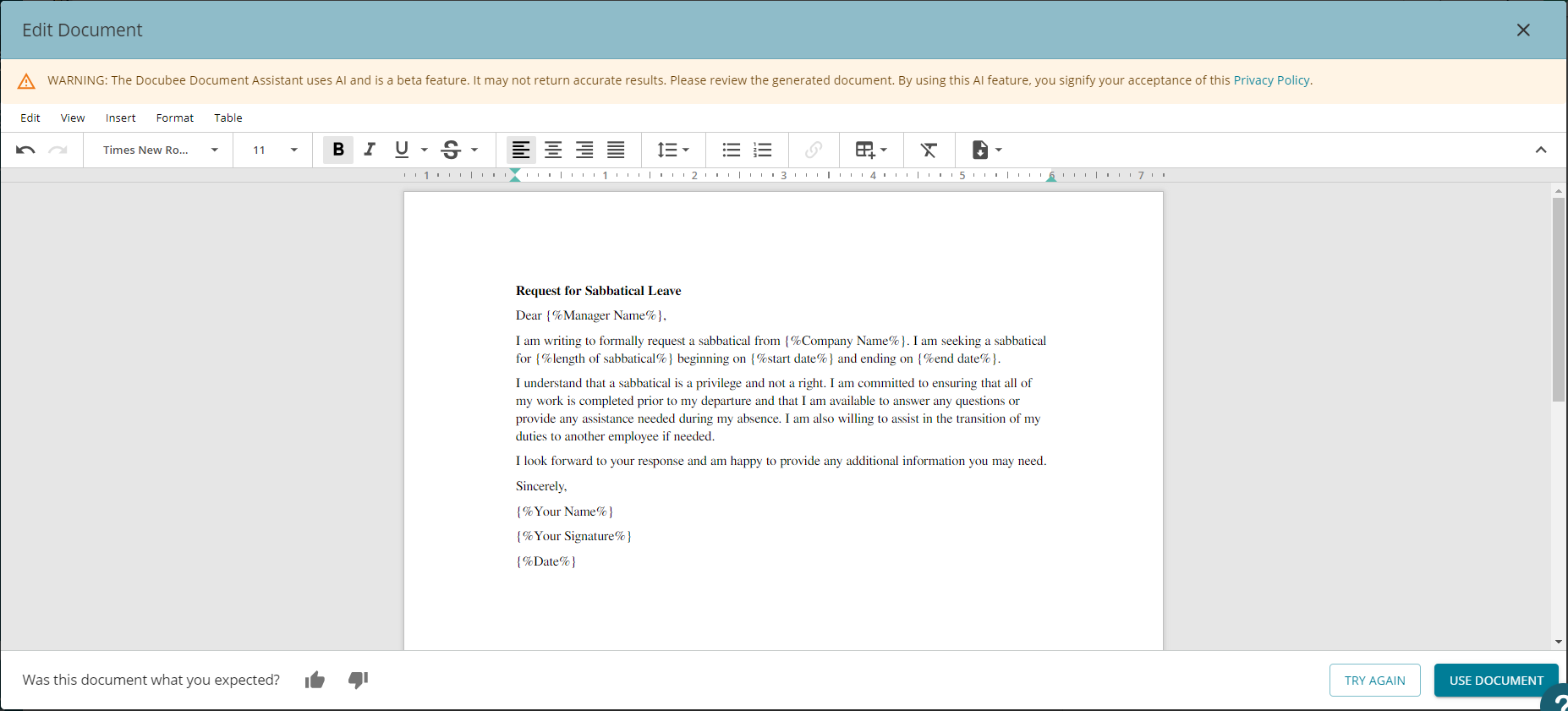1568x711 pixels.
Task: Click the left indent marker on ruler
Action: tap(515, 175)
